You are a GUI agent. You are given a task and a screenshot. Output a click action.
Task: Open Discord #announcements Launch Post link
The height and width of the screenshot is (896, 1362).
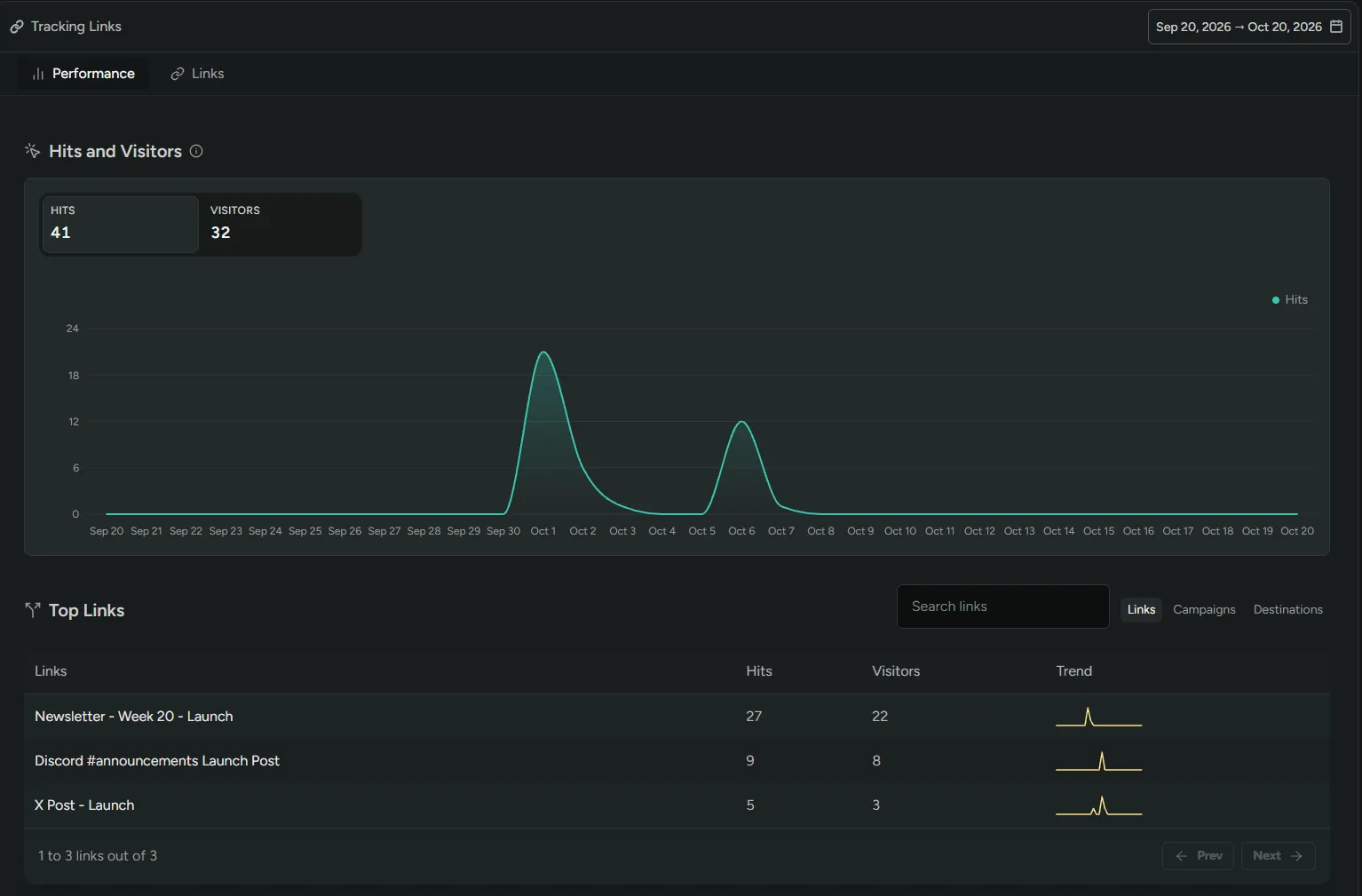157,761
